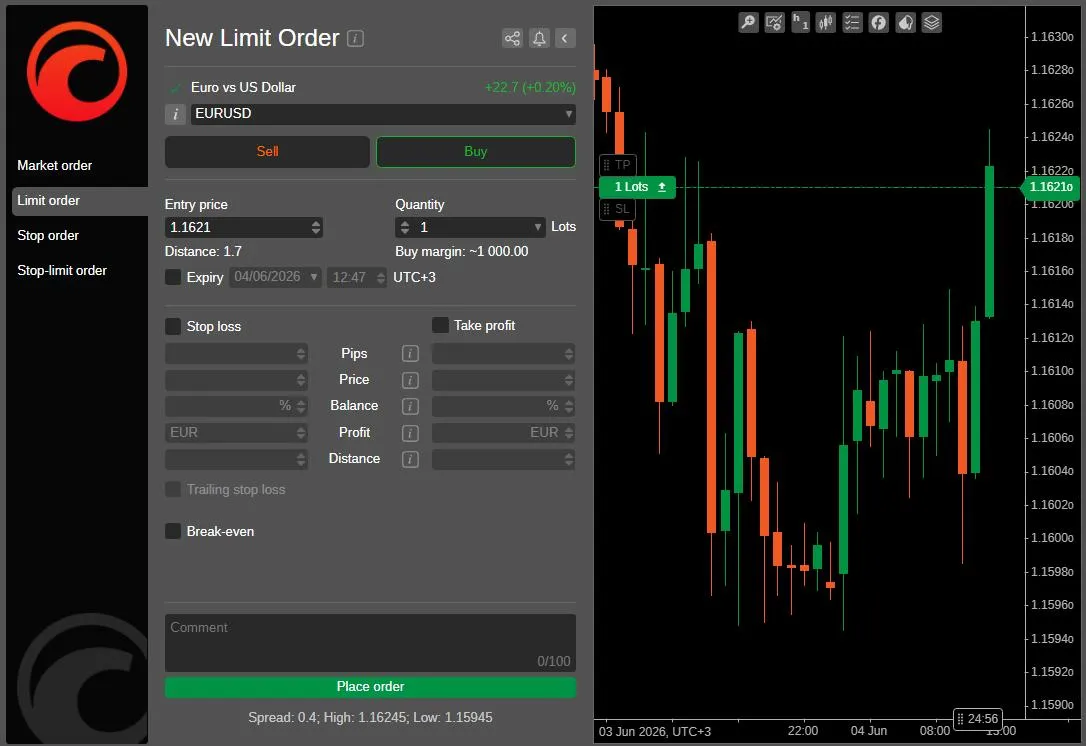The height and width of the screenshot is (746, 1086).
Task: Tick the Break-even checkbox
Action: (173, 531)
